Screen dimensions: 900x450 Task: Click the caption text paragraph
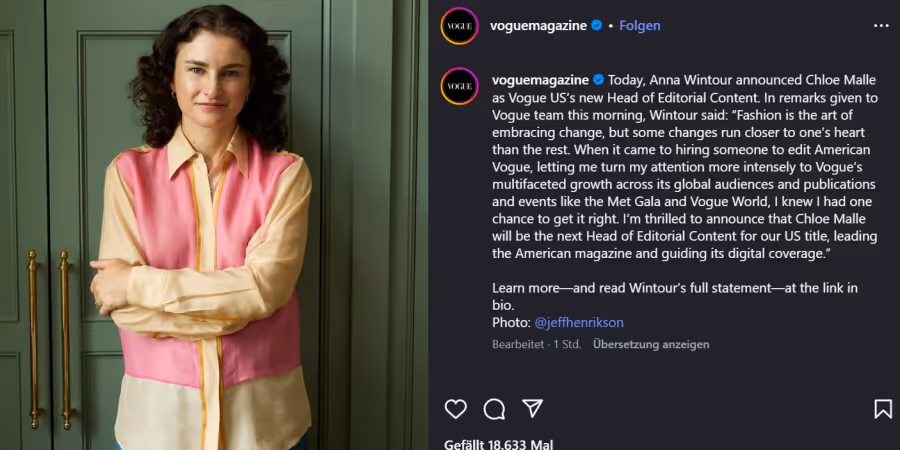[685, 167]
